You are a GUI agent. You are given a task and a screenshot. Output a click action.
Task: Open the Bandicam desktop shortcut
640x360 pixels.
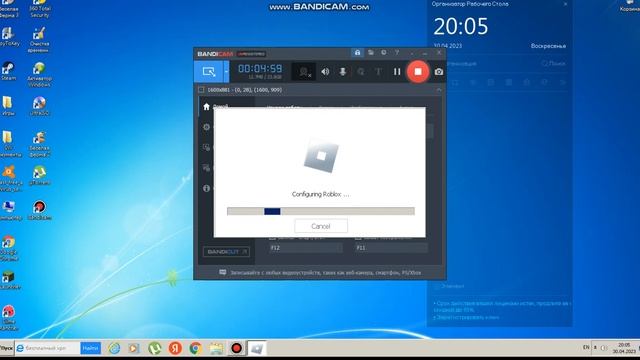coord(40,210)
